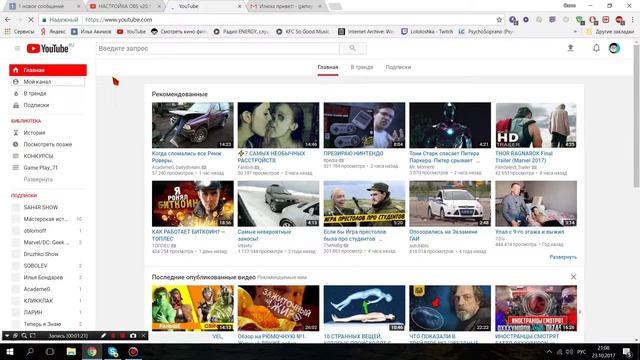Open File Explorer from the taskbar
This screenshot has height=360, width=640.
coord(71,351)
